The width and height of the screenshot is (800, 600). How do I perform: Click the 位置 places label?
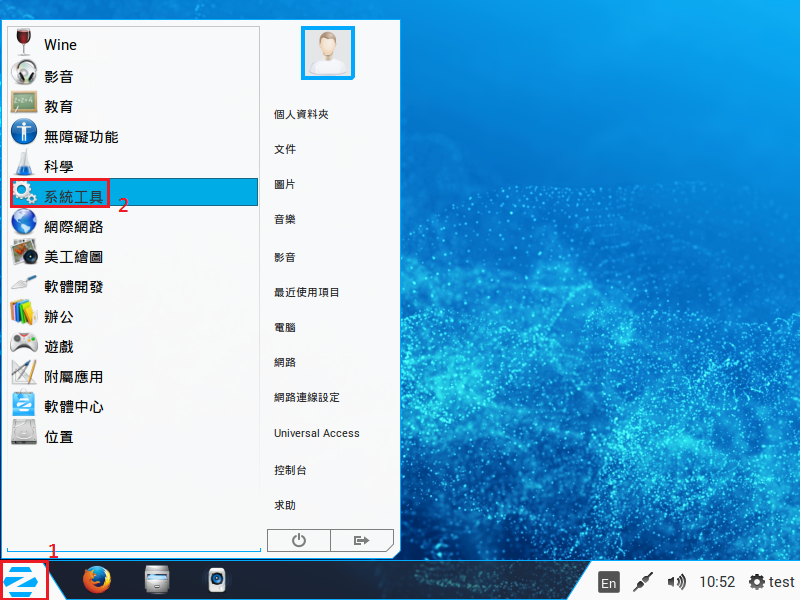(x=59, y=437)
